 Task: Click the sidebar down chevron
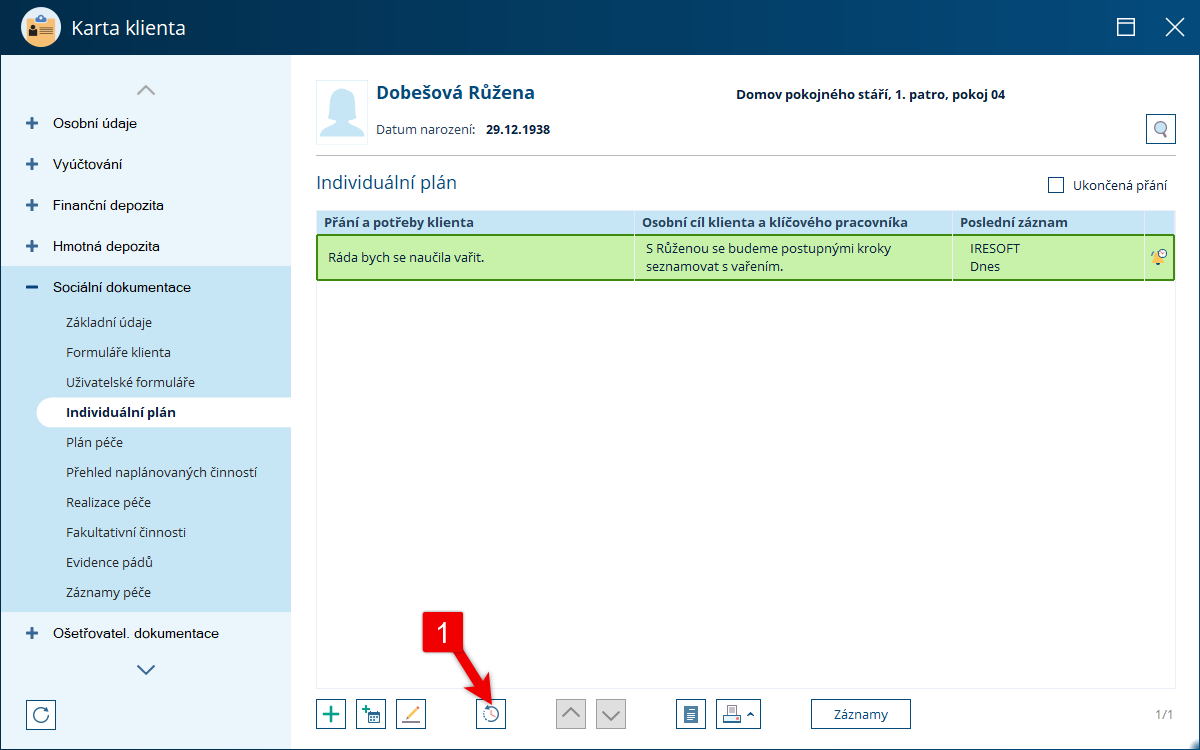[146, 669]
